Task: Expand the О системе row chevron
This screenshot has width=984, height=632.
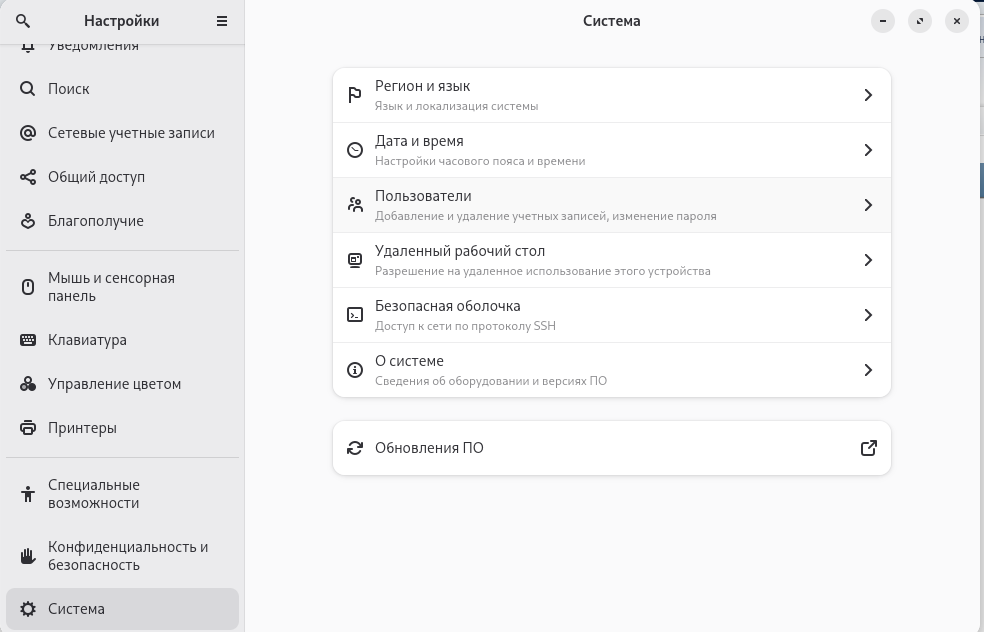Action: (869, 370)
